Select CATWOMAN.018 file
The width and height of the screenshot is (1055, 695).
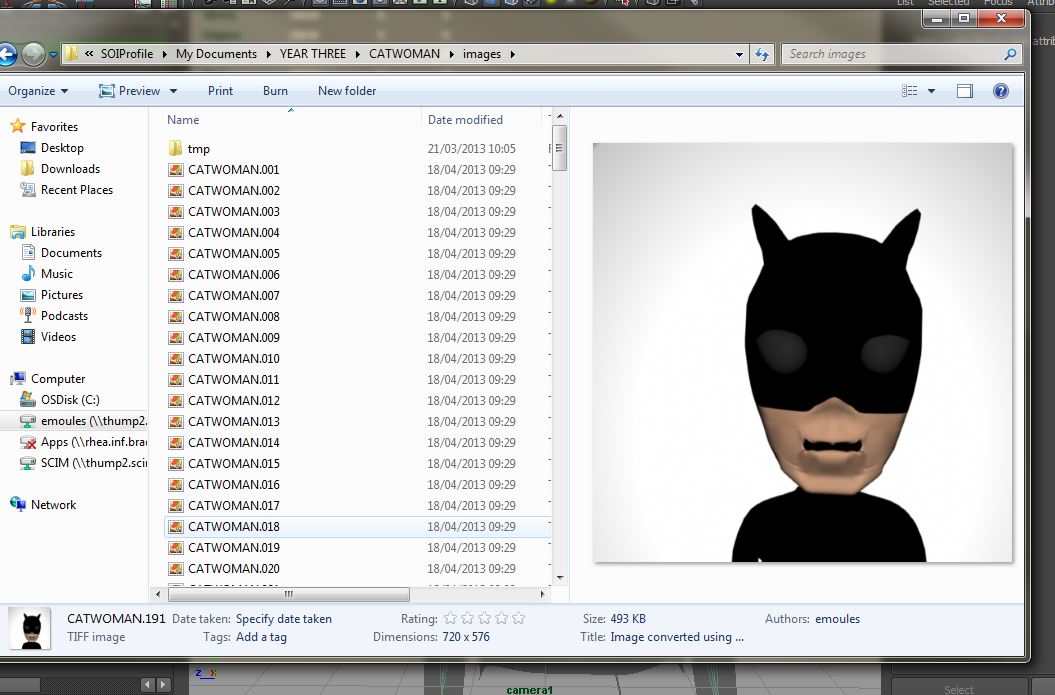[x=233, y=527]
